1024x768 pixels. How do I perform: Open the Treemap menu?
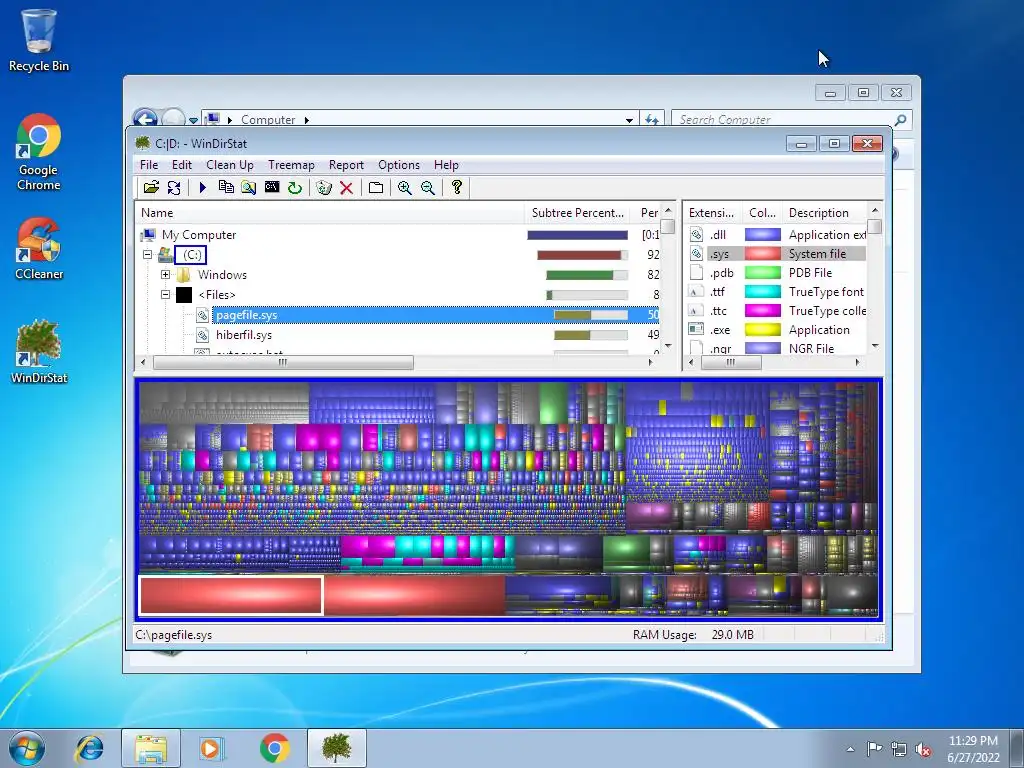tap(291, 165)
